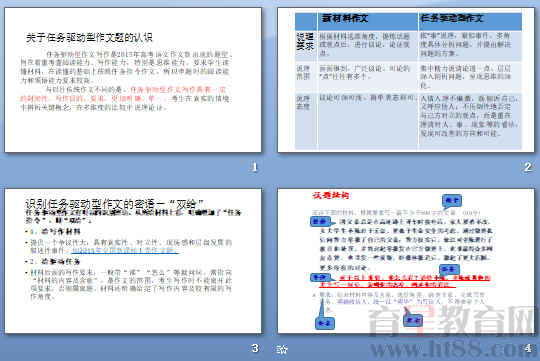This screenshot has height=361, width=540.
Task: Click slide number 3 label
Action: (255, 348)
